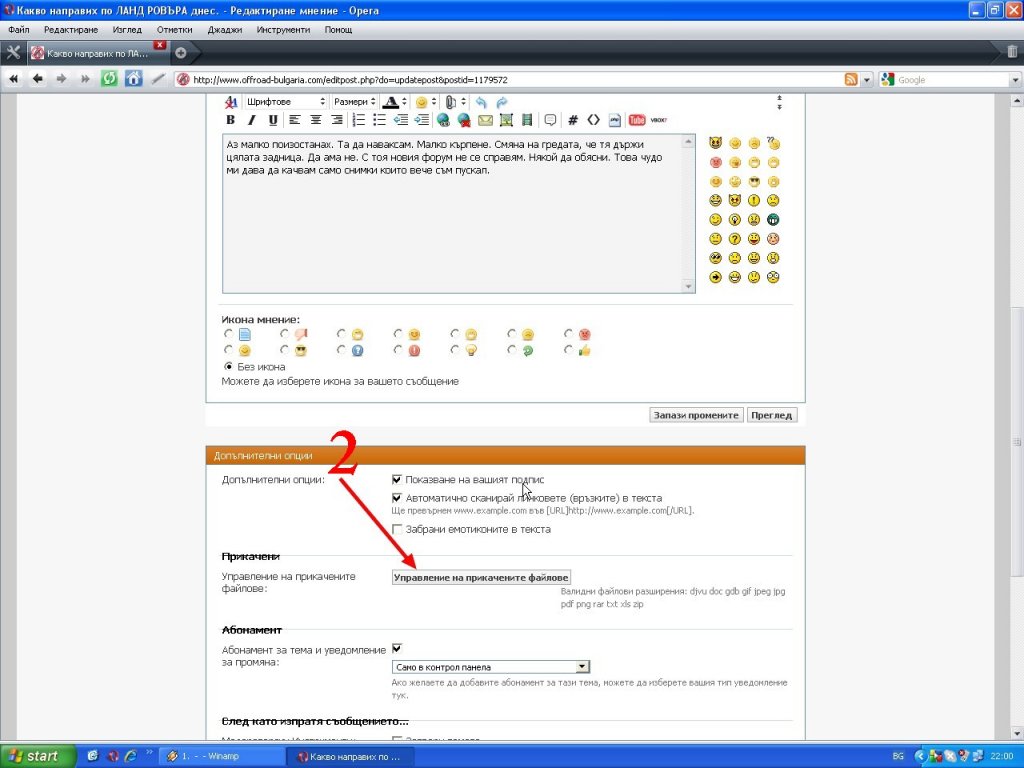Image resolution: width=1024 pixels, height=768 pixels.
Task: Enable 'Забрани емотиконите в текста' checkbox
Action: click(396, 529)
